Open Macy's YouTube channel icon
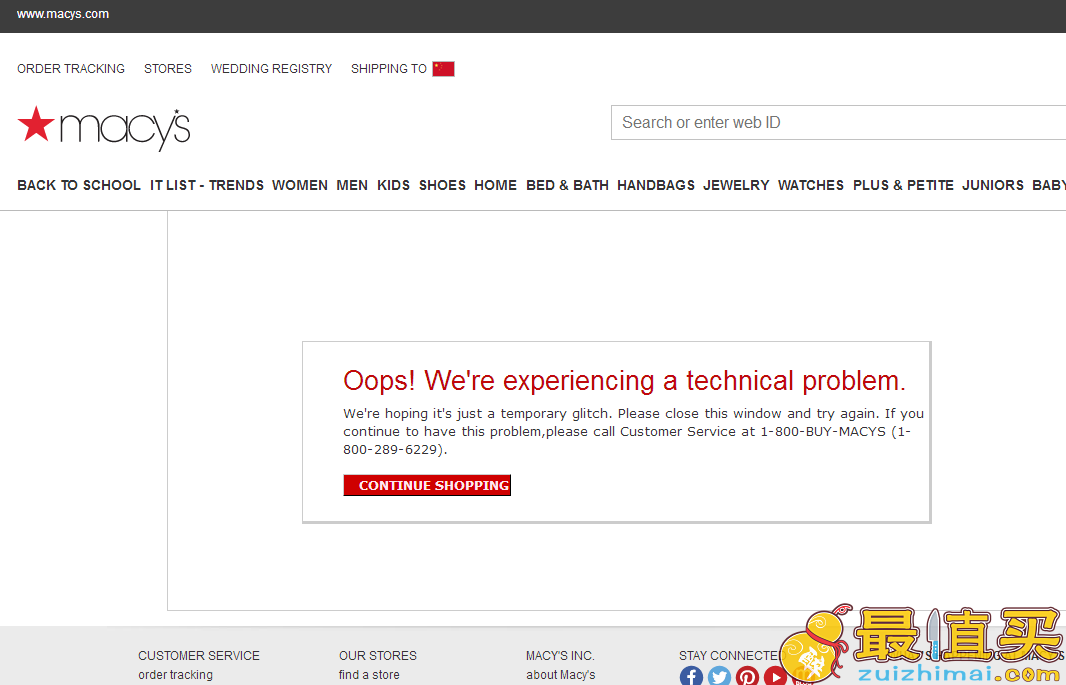The image size is (1066, 685). (775, 676)
